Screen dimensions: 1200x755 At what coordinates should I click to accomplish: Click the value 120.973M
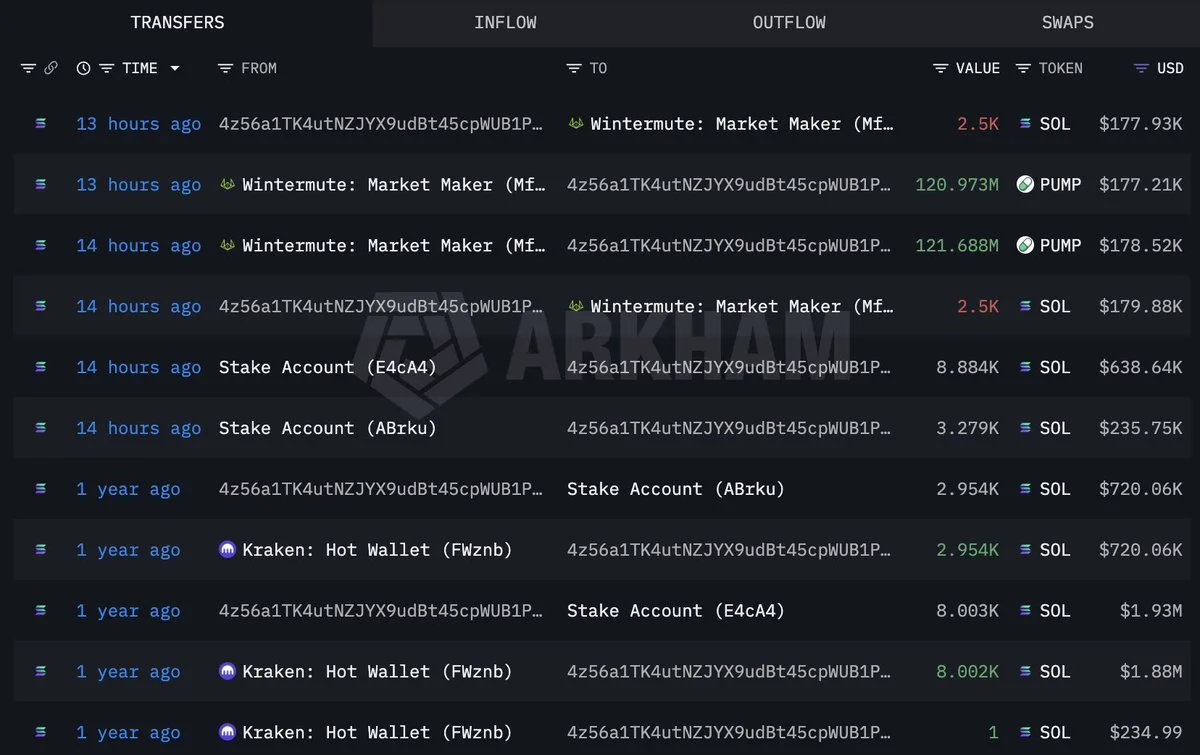[957, 185]
